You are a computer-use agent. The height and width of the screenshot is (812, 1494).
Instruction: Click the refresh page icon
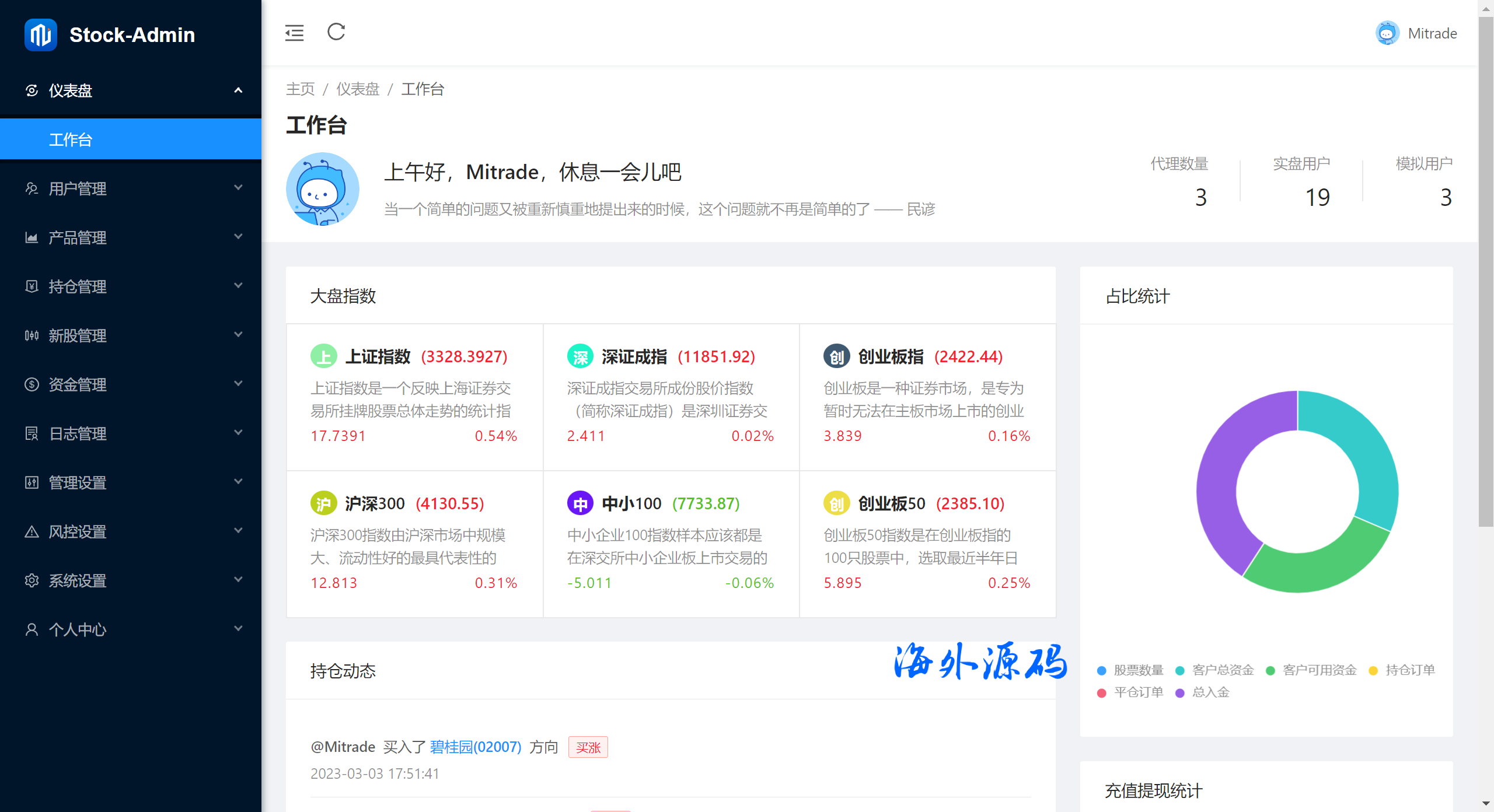(x=336, y=32)
